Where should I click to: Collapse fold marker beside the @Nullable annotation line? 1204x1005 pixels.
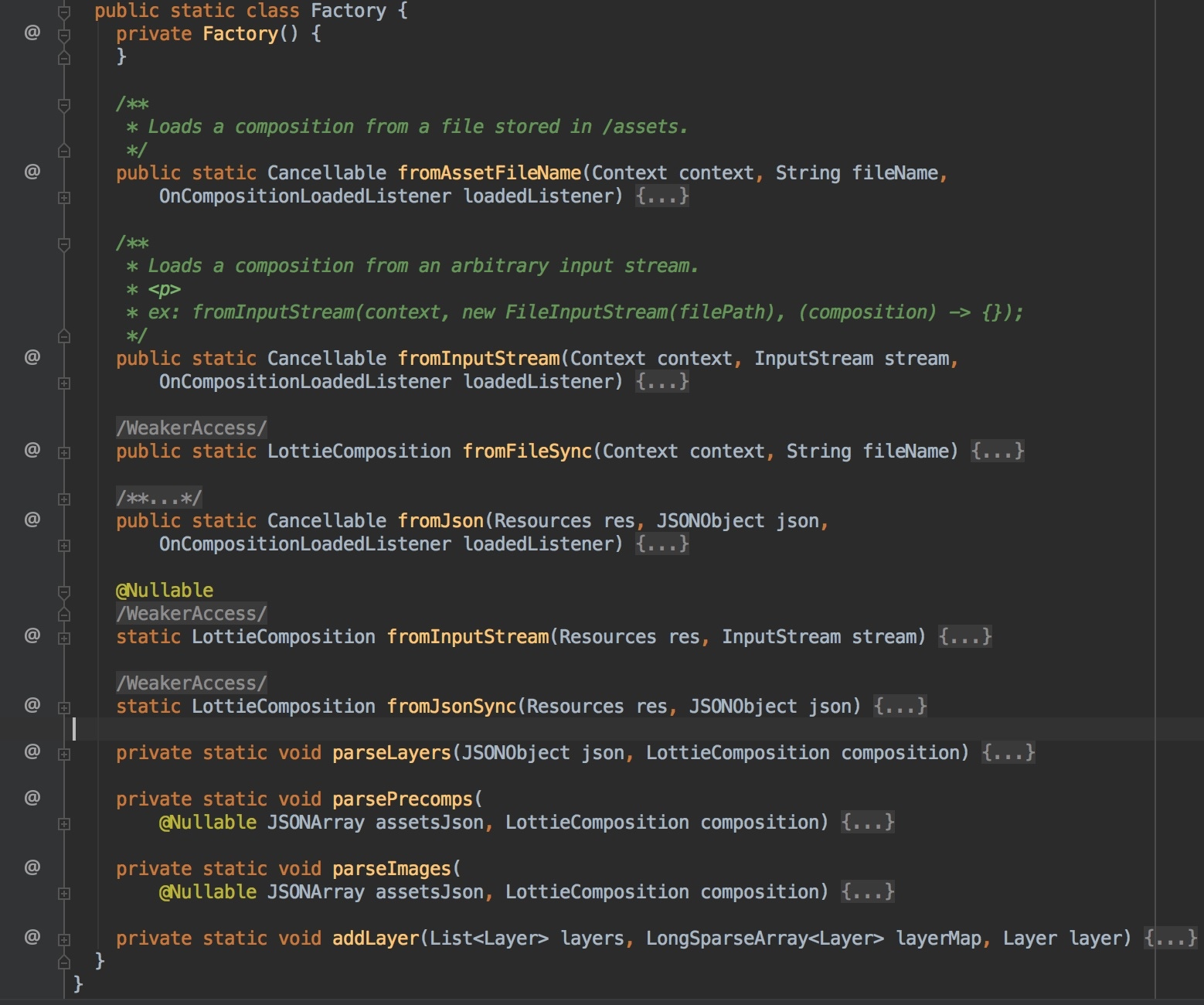coord(64,591)
